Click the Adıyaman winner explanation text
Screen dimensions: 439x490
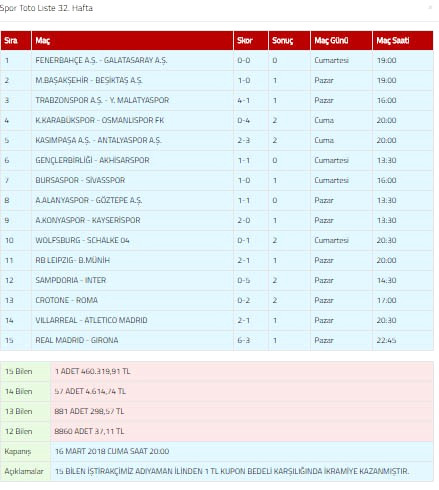(232, 471)
